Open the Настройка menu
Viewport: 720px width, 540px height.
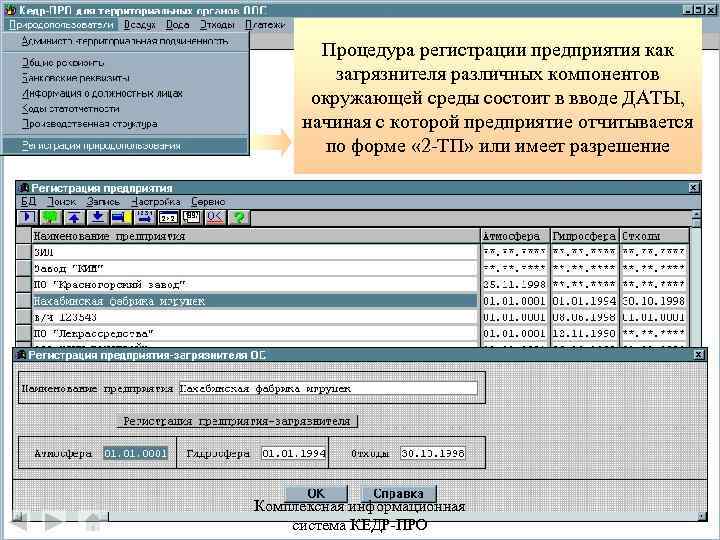155,202
